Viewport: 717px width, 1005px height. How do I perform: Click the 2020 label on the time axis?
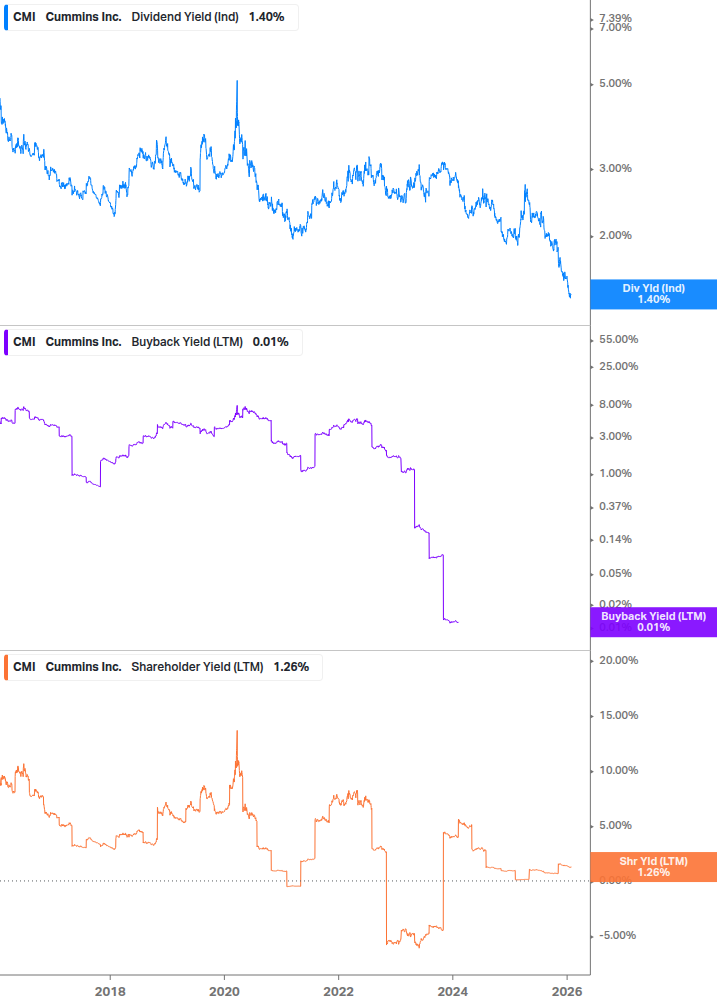coord(224,992)
